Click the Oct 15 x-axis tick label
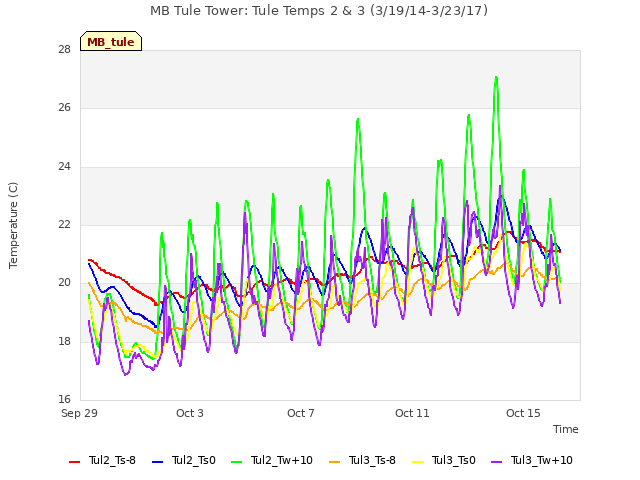Viewport: 640px width, 480px height. [x=523, y=413]
